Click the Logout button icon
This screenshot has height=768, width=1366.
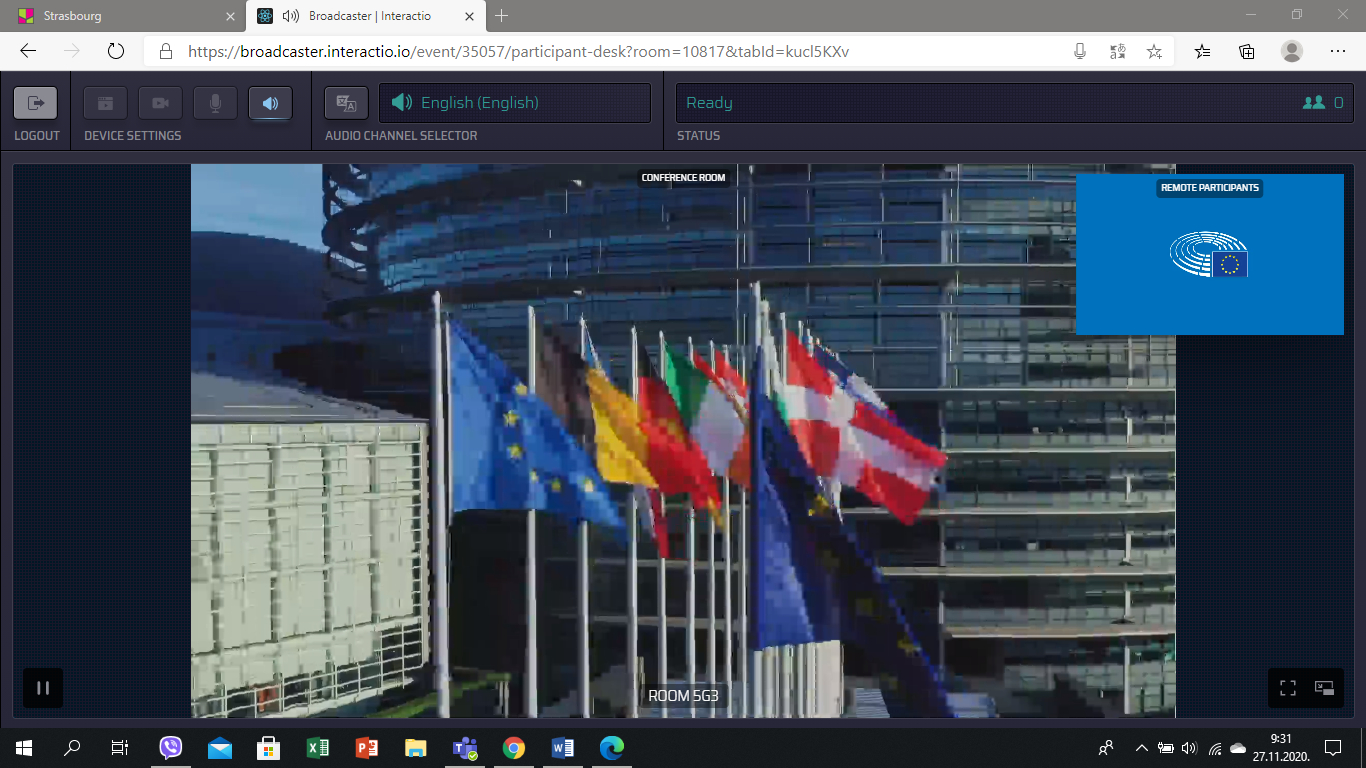pyautogui.click(x=36, y=103)
